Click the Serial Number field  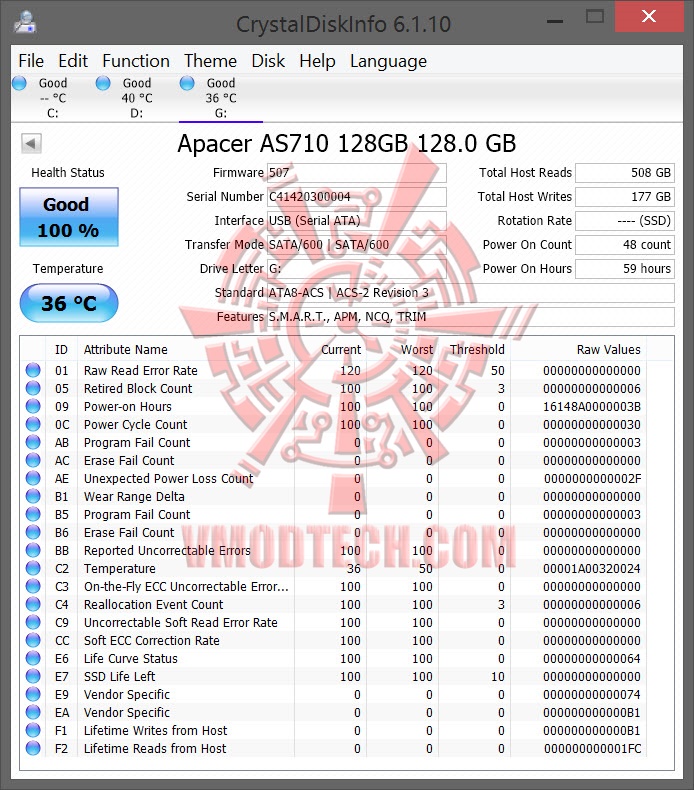tap(357, 196)
